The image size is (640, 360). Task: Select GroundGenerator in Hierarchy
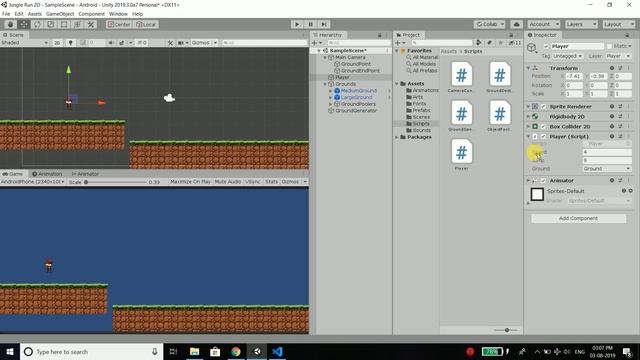[x=356, y=111]
